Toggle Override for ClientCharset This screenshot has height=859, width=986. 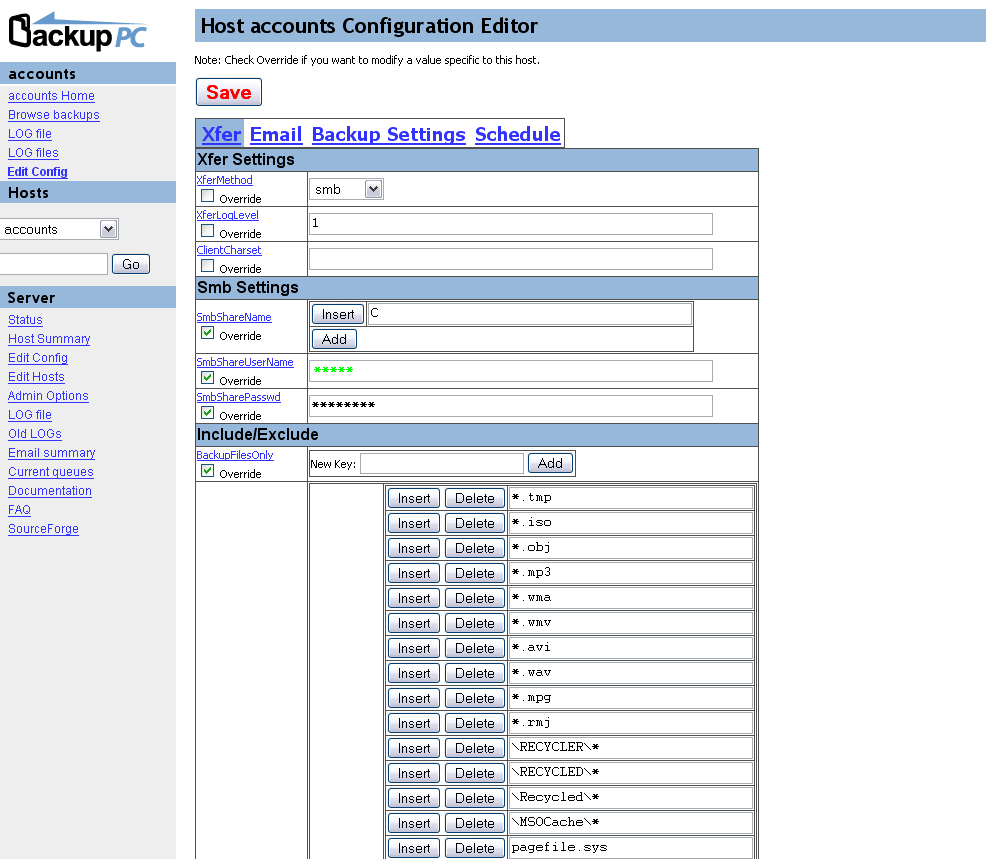click(x=208, y=266)
